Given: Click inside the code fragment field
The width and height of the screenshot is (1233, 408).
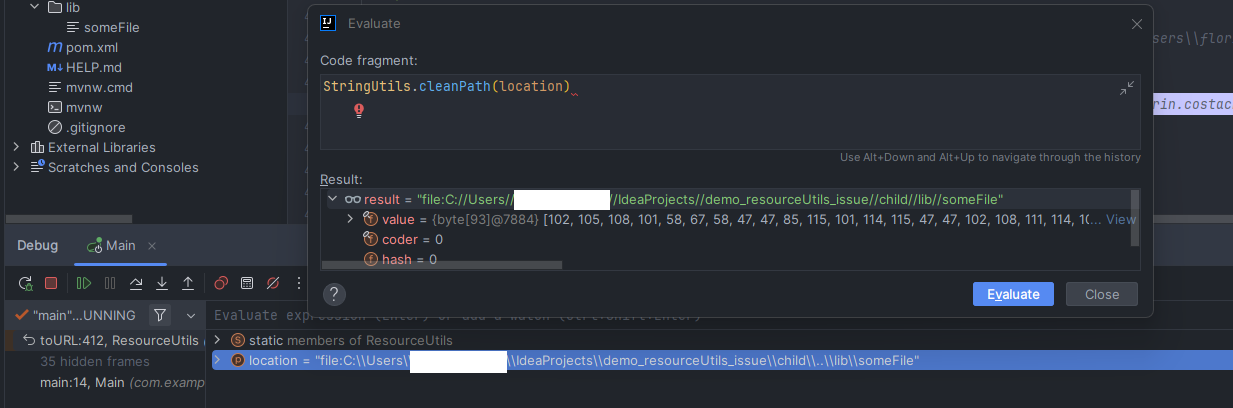Looking at the screenshot, I should coord(730,112).
